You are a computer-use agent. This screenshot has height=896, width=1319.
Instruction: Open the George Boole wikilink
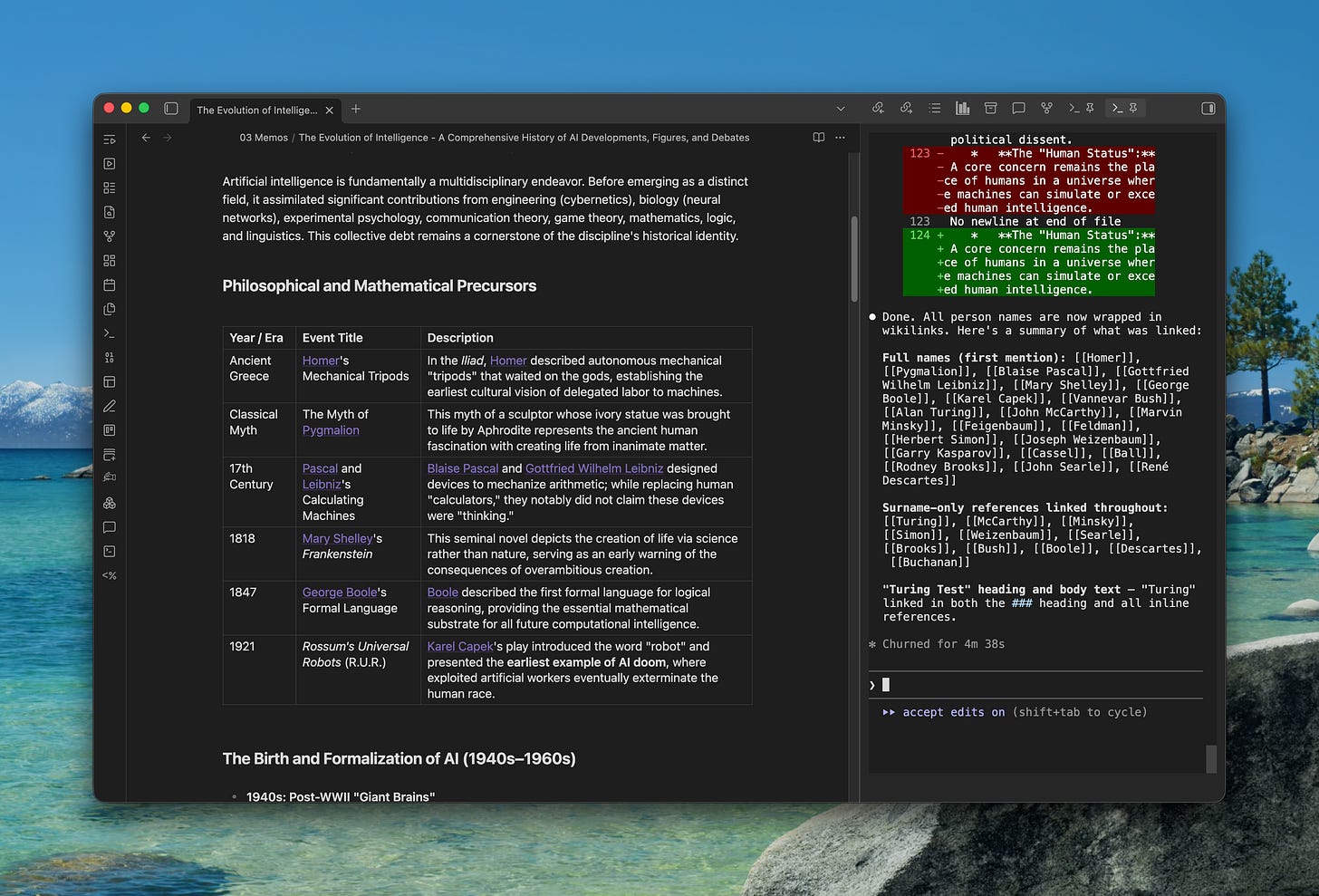pyautogui.click(x=340, y=593)
